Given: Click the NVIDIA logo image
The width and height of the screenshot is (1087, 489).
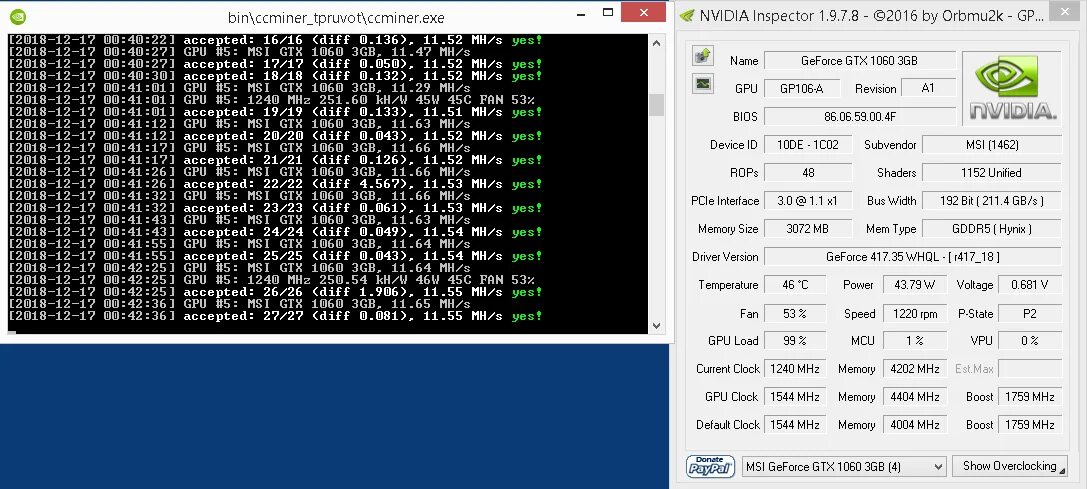Looking at the screenshot, I should click(1011, 88).
